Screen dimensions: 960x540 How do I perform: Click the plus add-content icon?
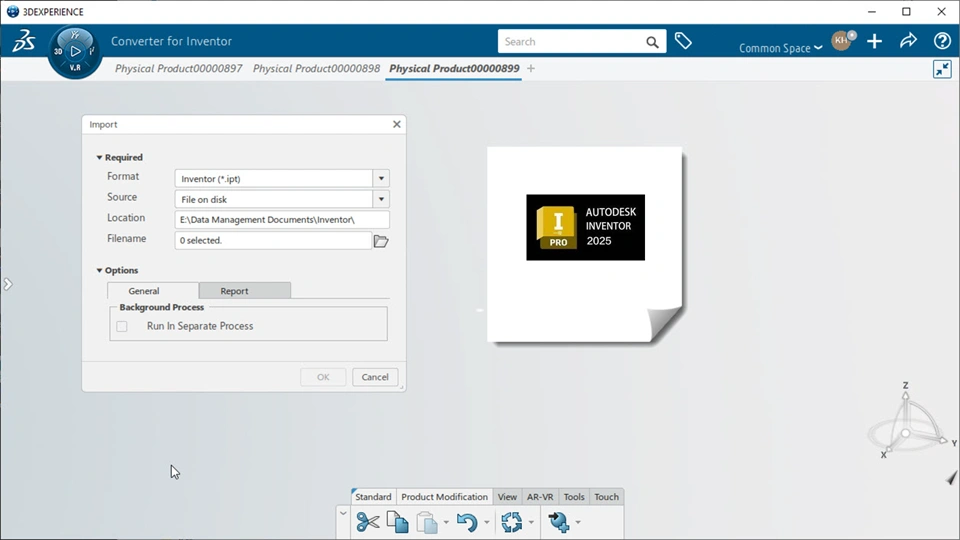point(874,41)
